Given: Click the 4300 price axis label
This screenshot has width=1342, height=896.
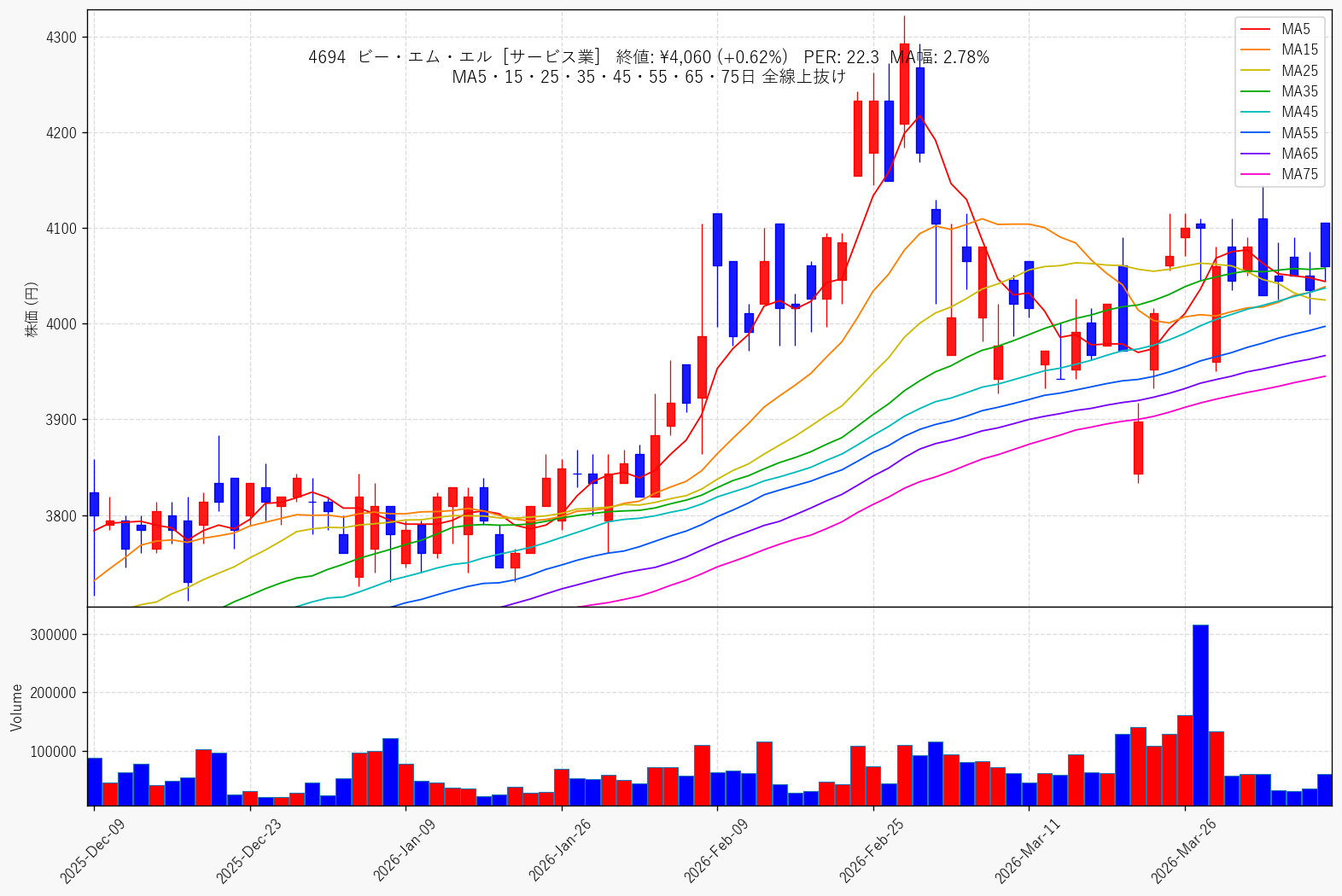Looking at the screenshot, I should (x=61, y=38).
